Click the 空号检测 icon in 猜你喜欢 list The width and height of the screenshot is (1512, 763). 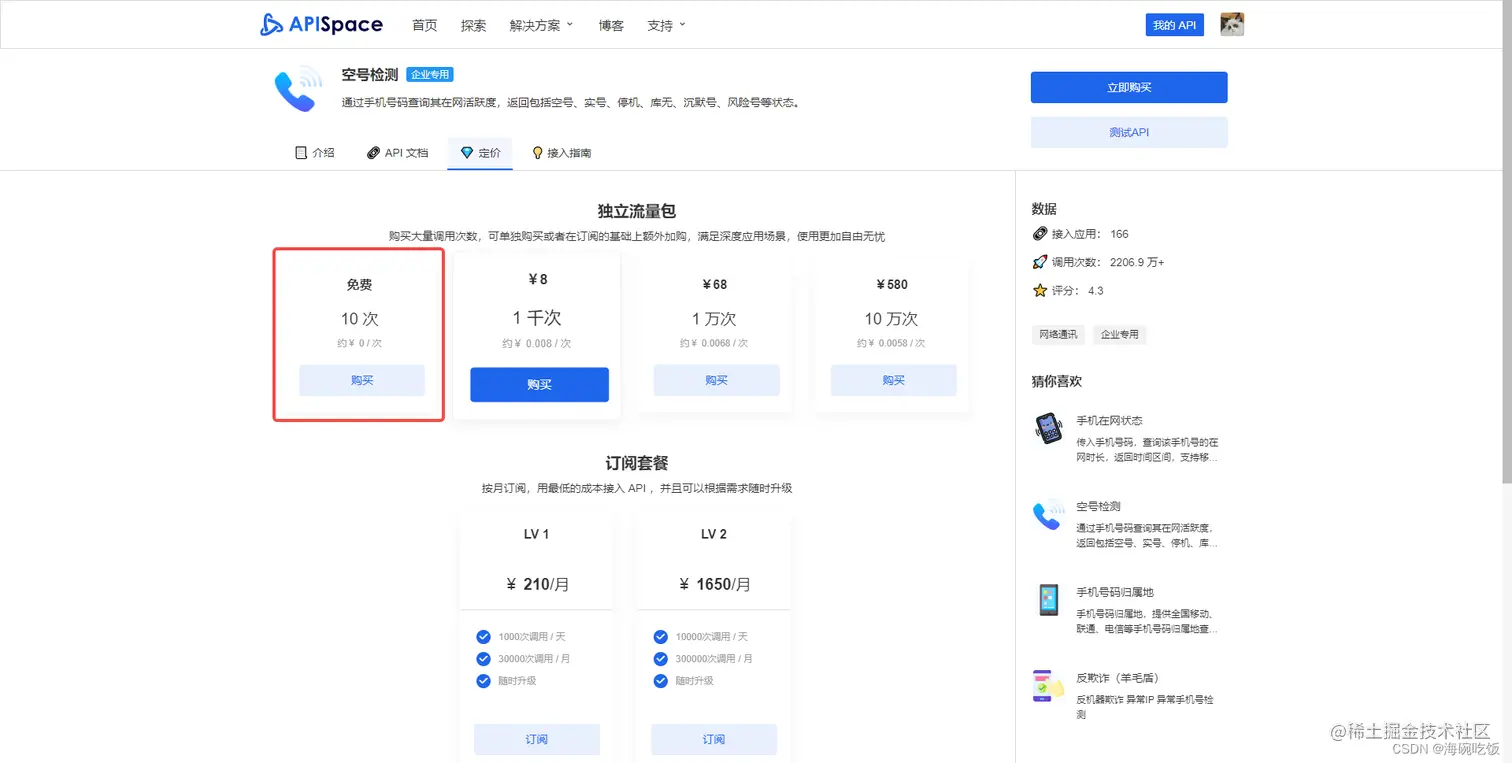click(1047, 517)
